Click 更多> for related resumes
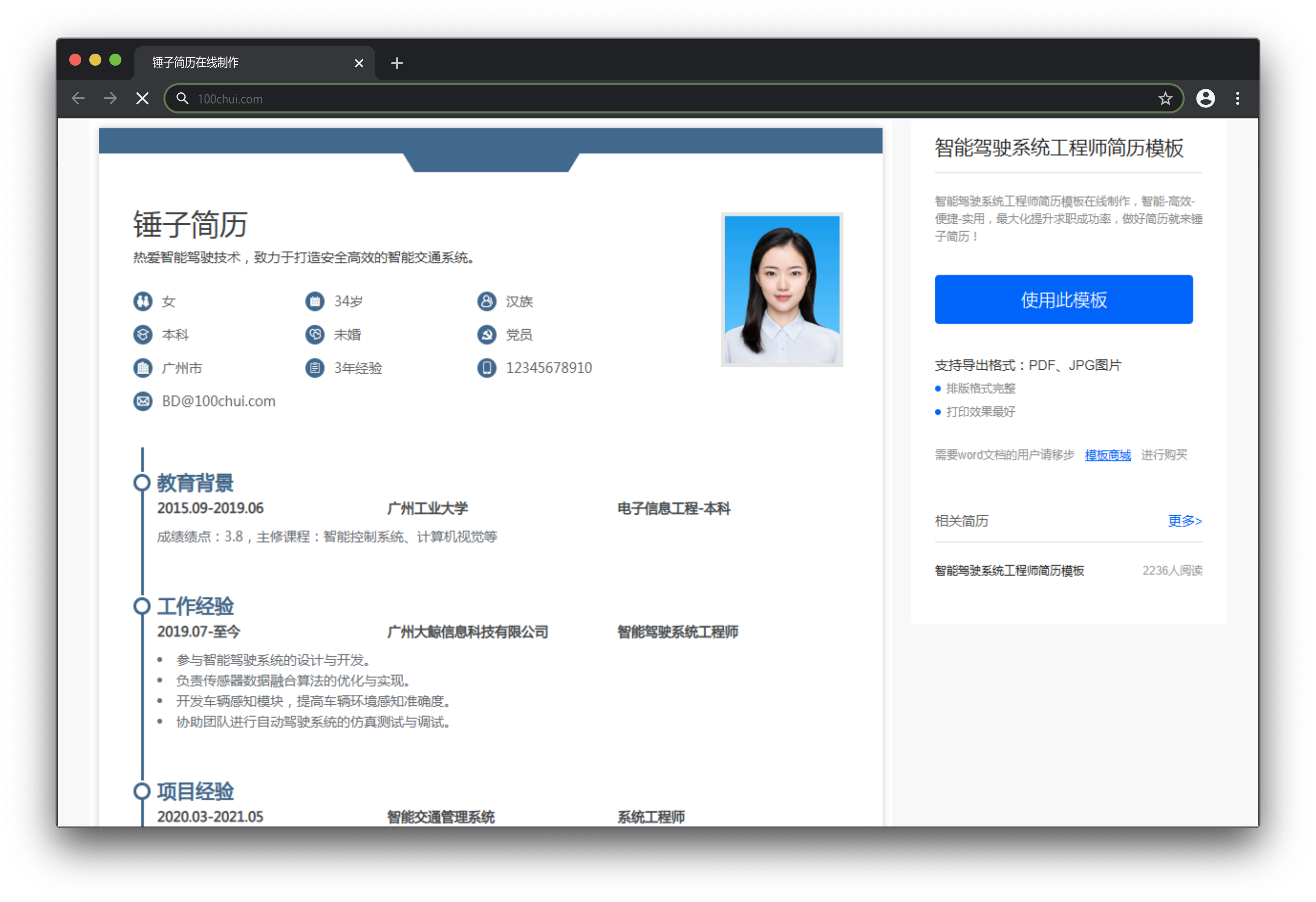The width and height of the screenshot is (1316, 902). pyautogui.click(x=1185, y=521)
